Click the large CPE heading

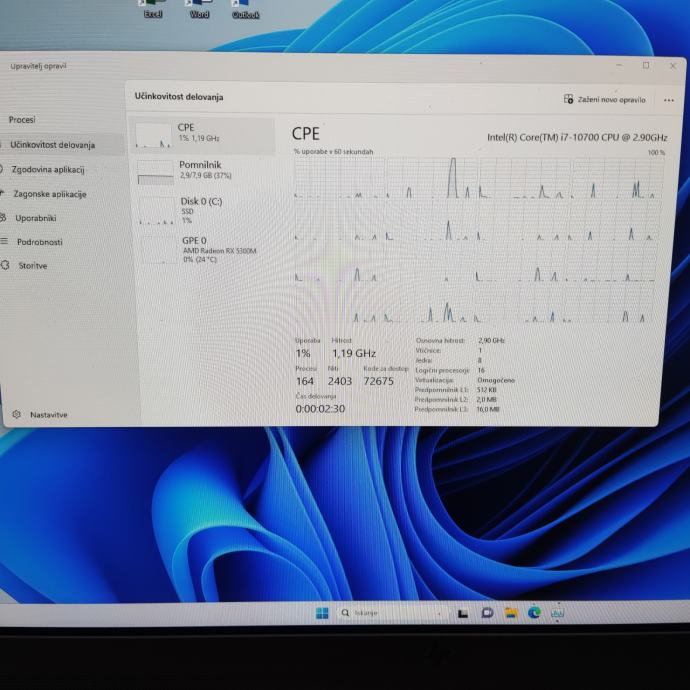pyautogui.click(x=305, y=134)
